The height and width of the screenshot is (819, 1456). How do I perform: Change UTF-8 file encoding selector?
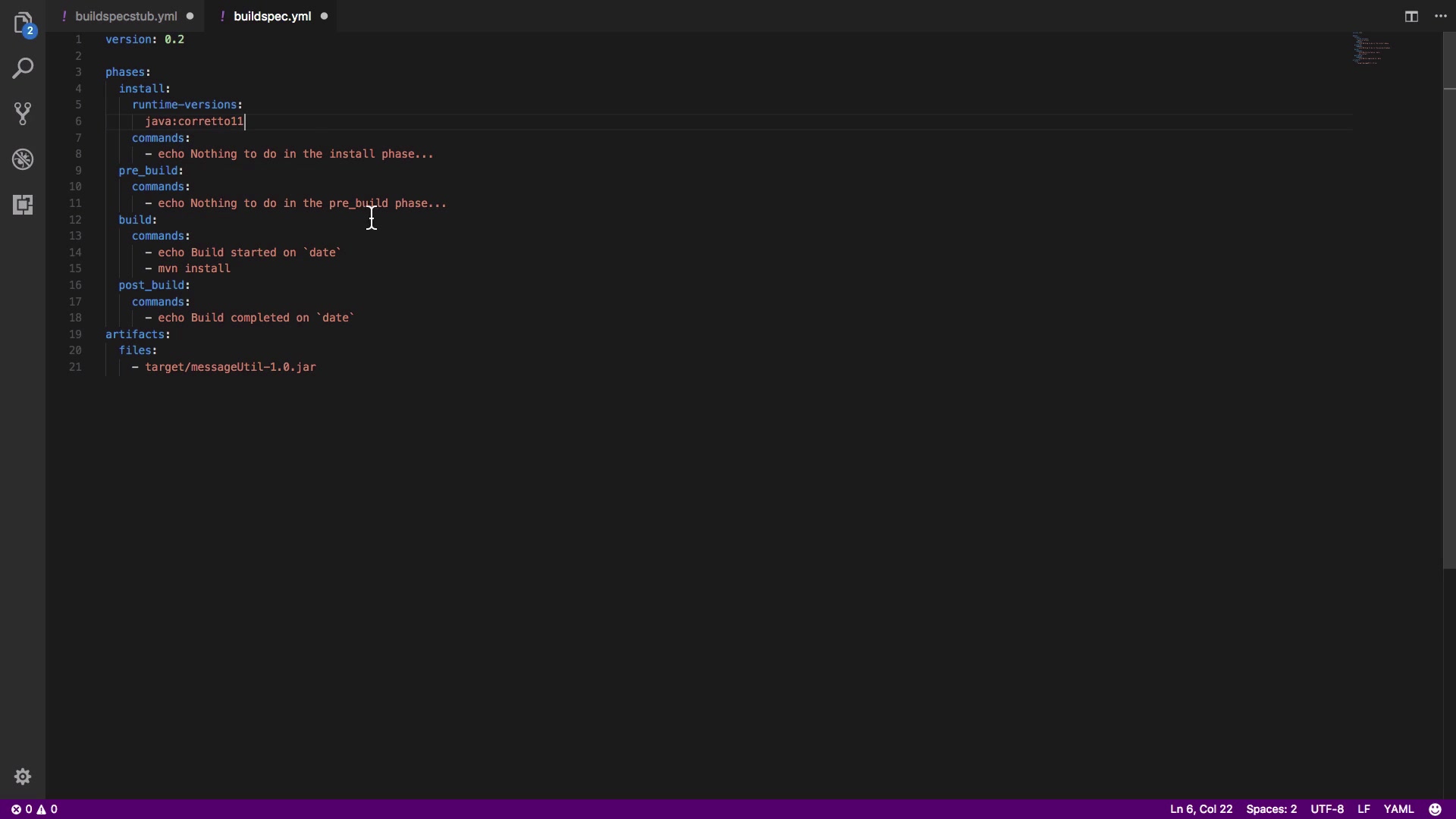[1327, 809]
